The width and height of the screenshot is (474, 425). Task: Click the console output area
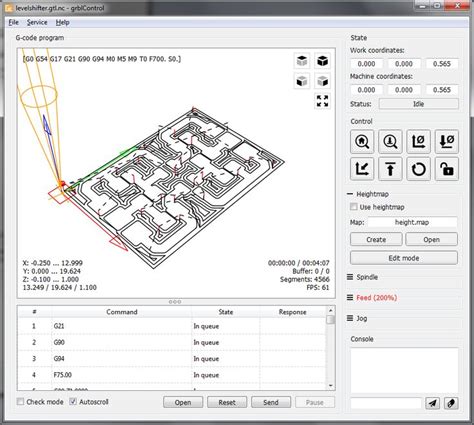click(404, 370)
